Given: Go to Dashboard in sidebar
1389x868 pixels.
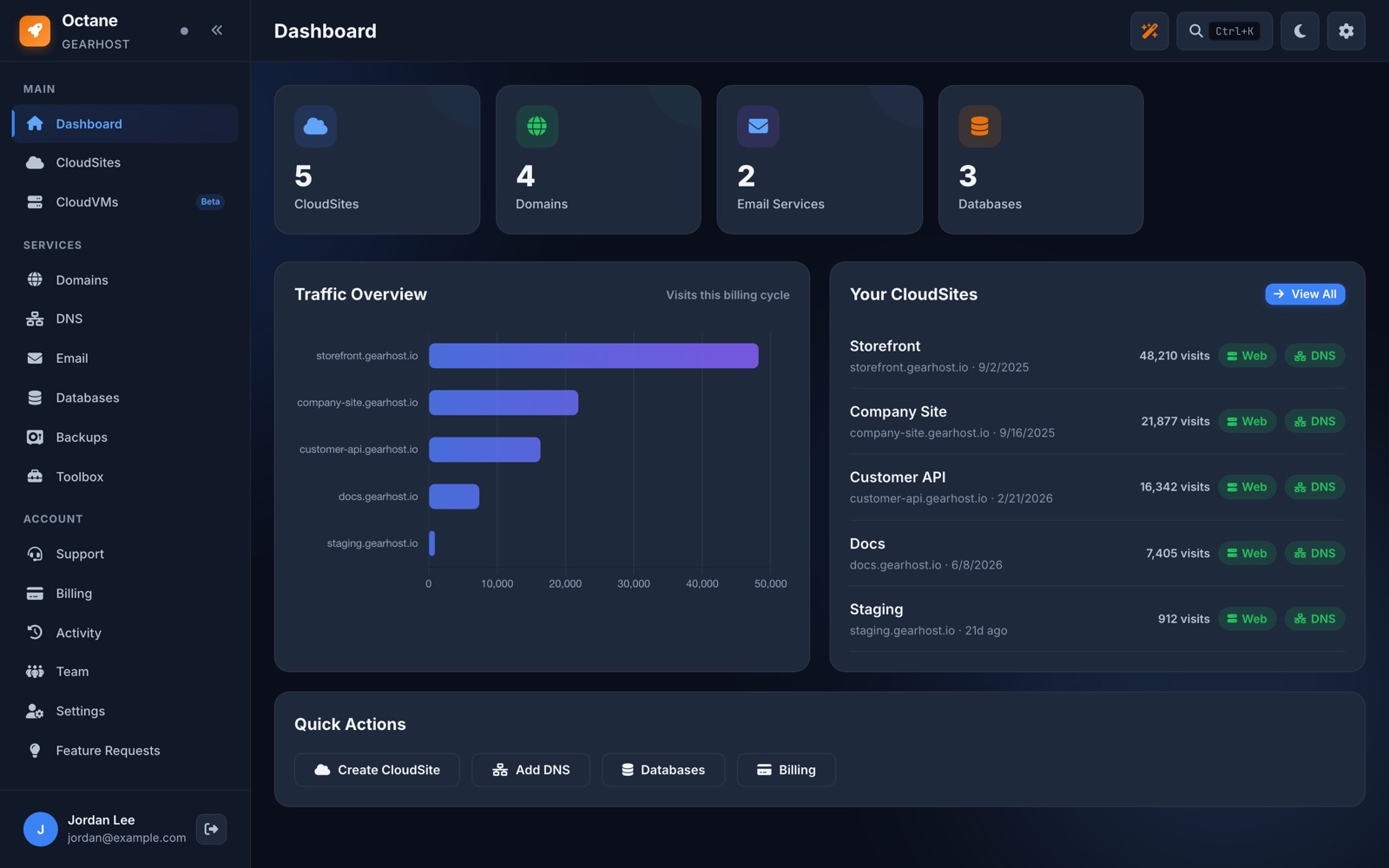Looking at the screenshot, I should (x=125, y=123).
